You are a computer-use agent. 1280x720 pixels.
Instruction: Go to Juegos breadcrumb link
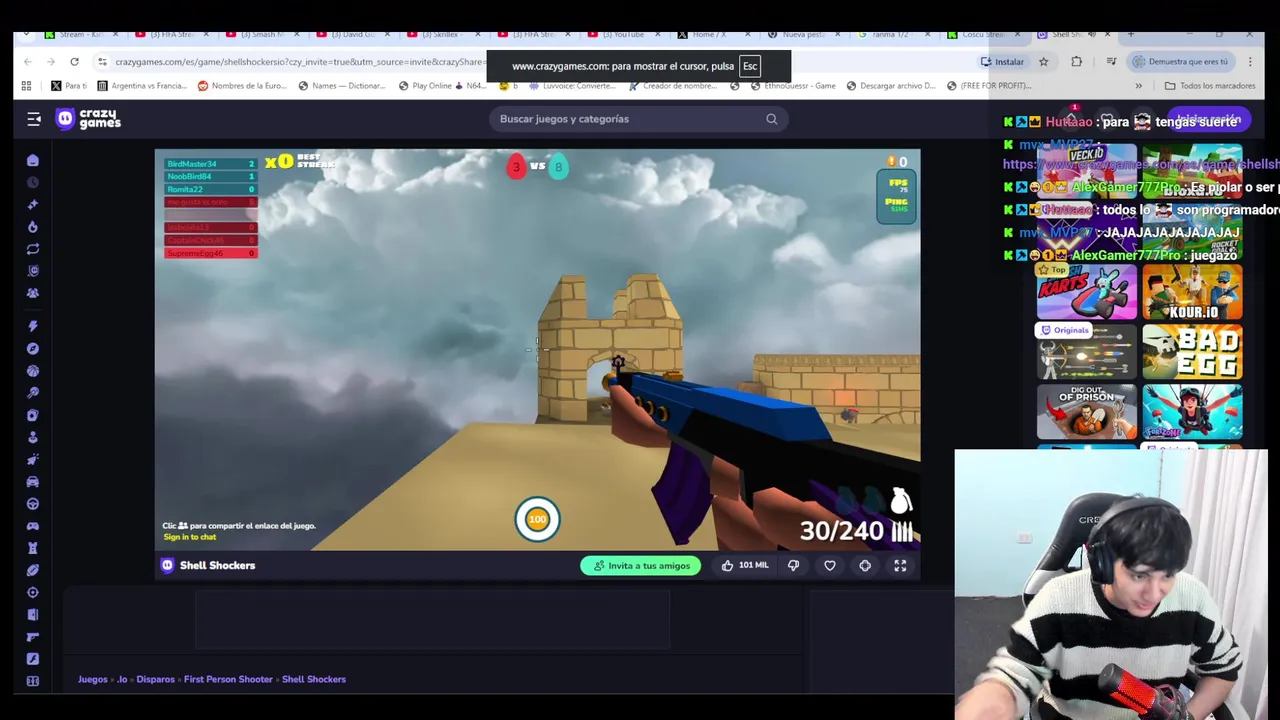pyautogui.click(x=92, y=679)
